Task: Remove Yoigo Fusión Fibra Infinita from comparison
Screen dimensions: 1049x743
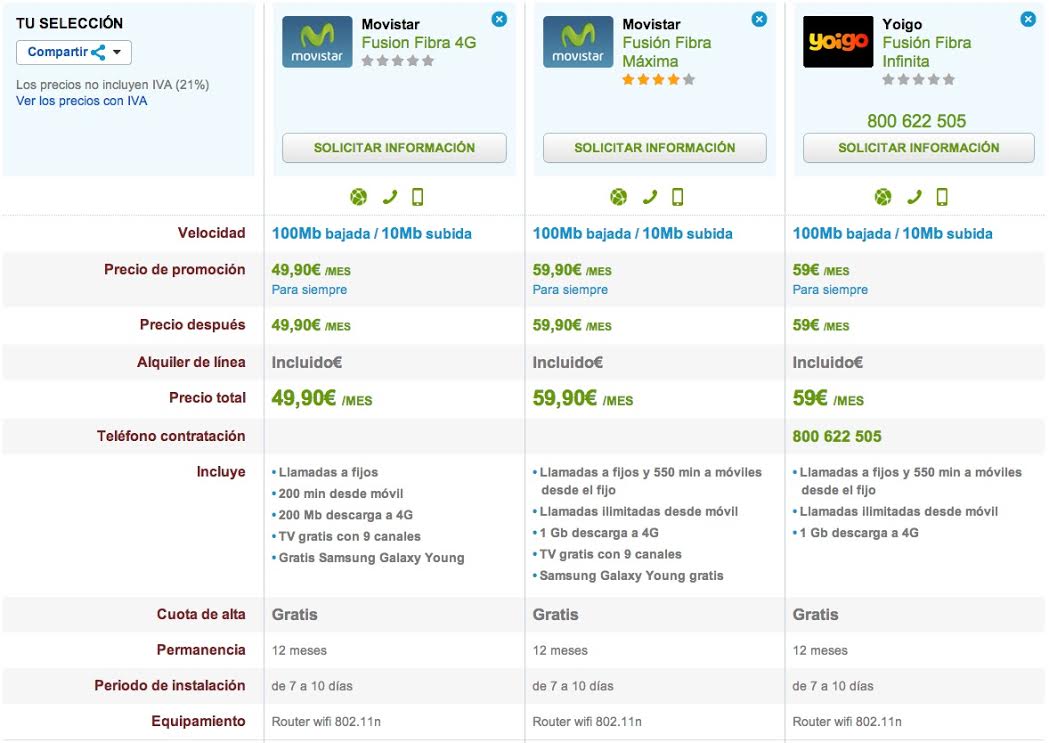Action: pos(1028,19)
